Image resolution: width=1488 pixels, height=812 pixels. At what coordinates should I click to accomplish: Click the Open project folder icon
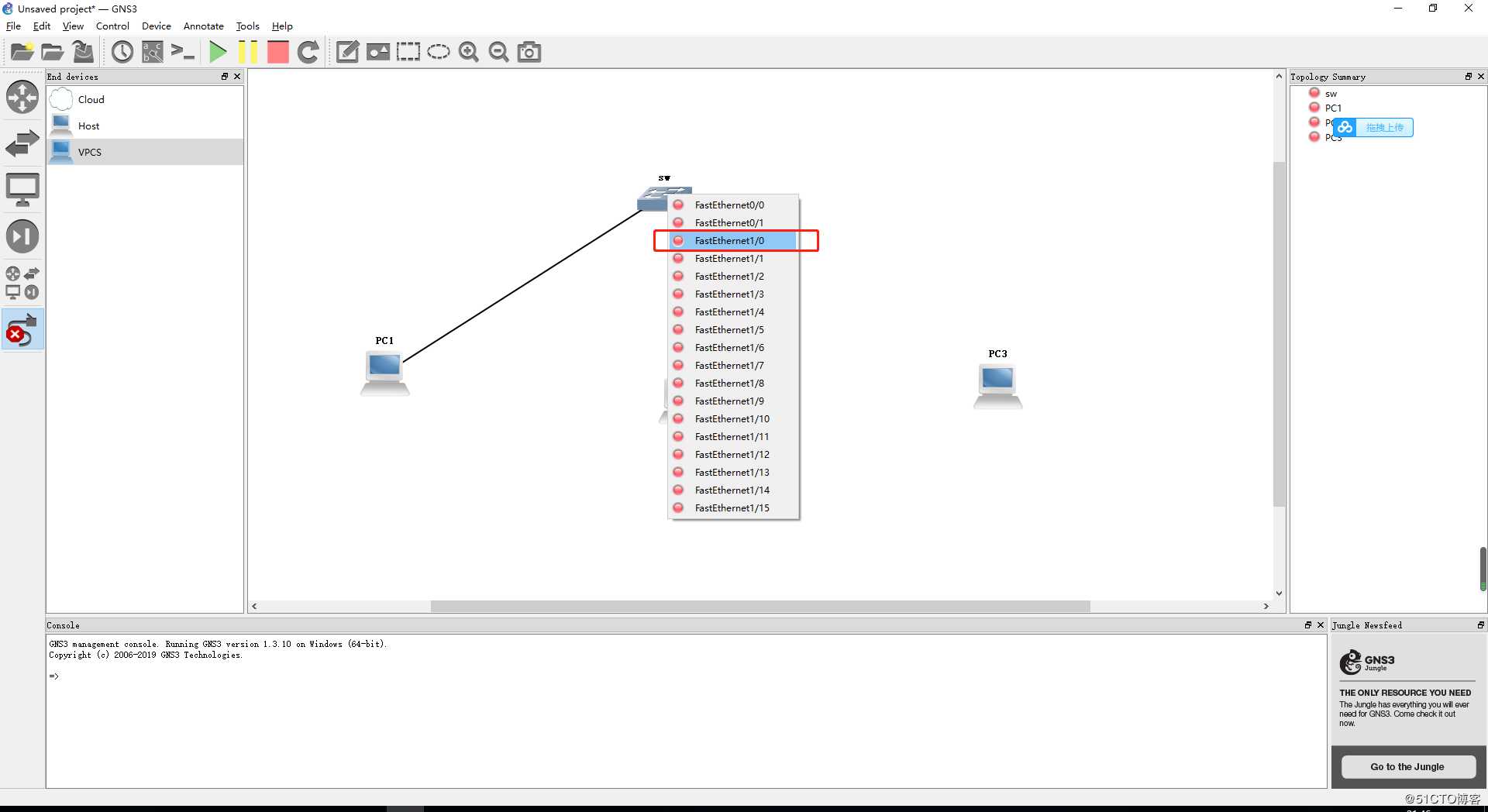click(x=53, y=52)
